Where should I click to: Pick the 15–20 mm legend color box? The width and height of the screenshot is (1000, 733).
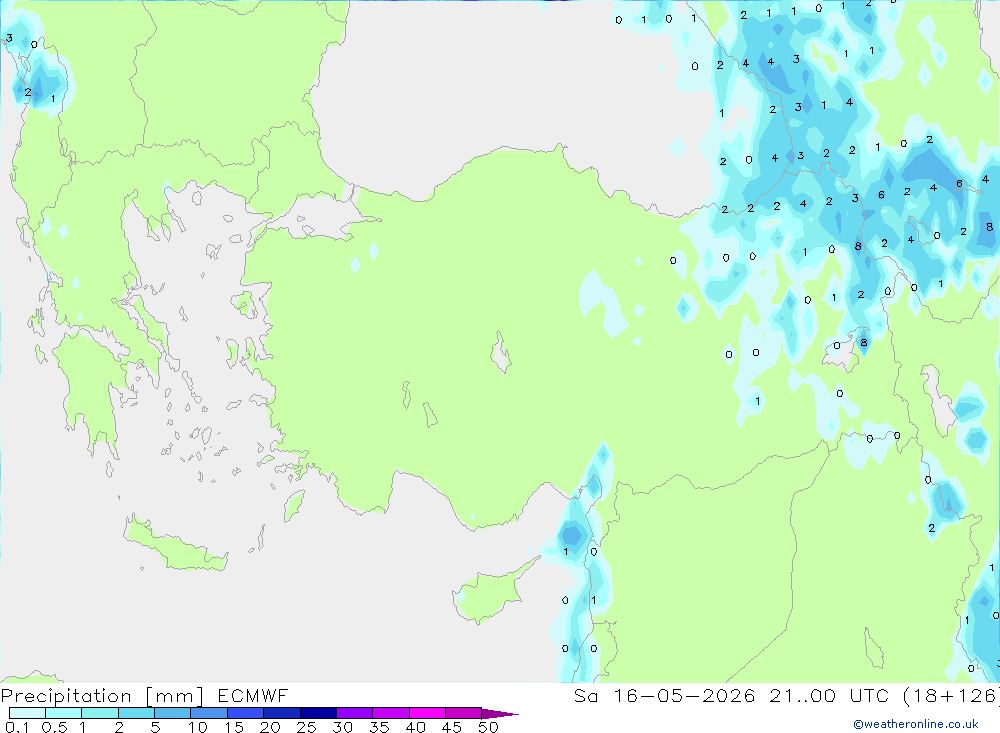click(246, 713)
